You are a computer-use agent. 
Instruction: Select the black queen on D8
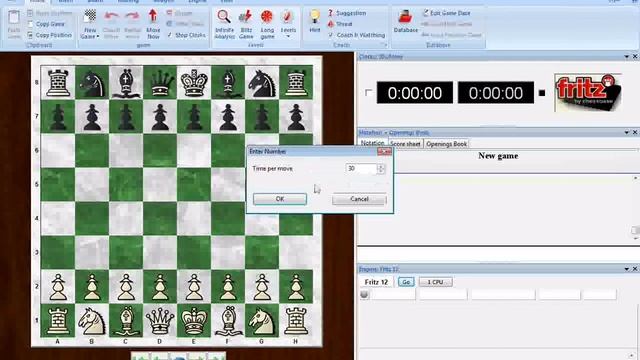160,82
